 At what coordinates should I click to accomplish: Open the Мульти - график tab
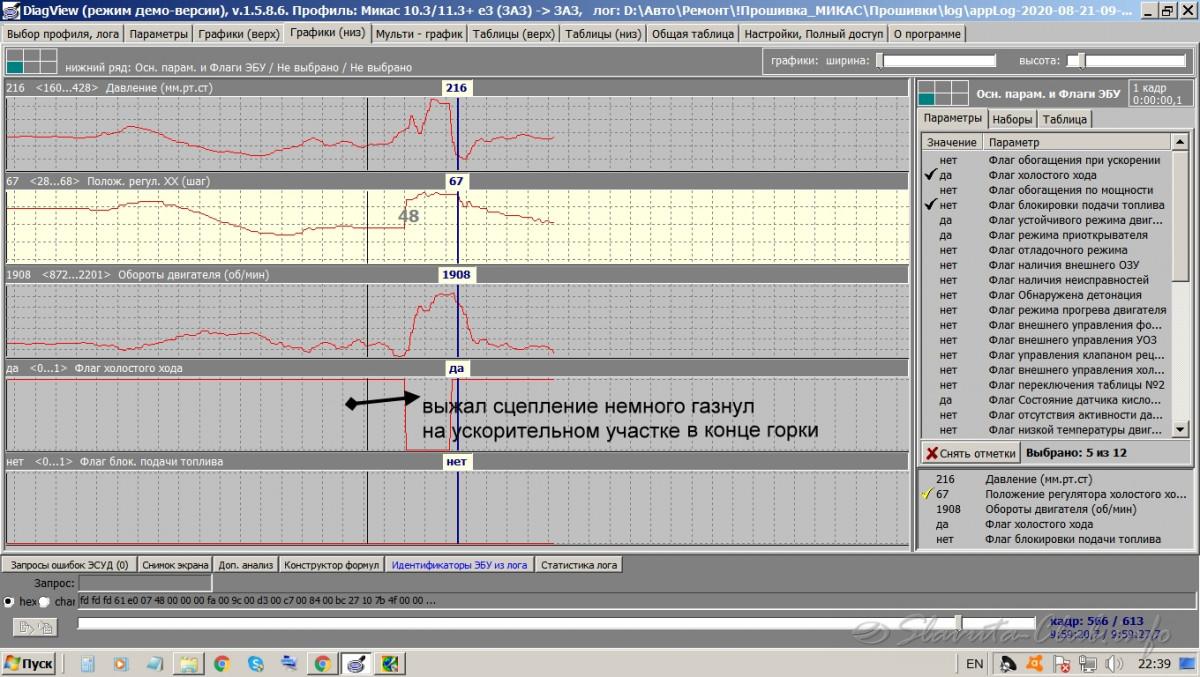pyautogui.click(x=419, y=33)
